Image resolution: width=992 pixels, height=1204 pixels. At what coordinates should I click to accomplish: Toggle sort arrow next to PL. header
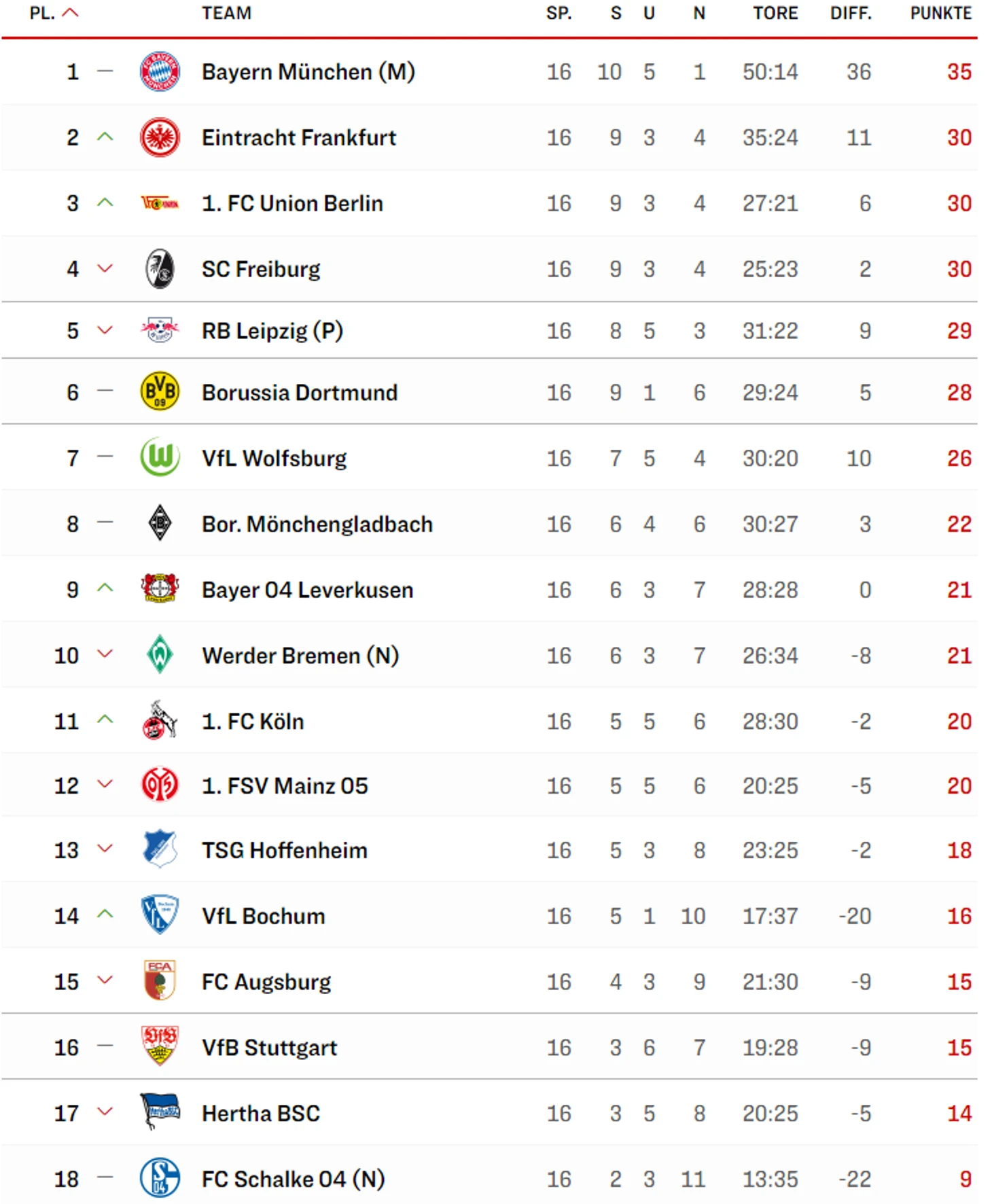[71, 13]
